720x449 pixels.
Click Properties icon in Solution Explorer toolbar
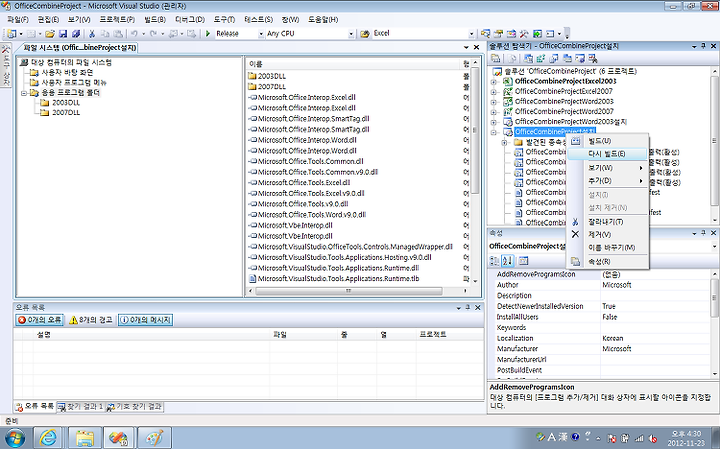(495, 58)
